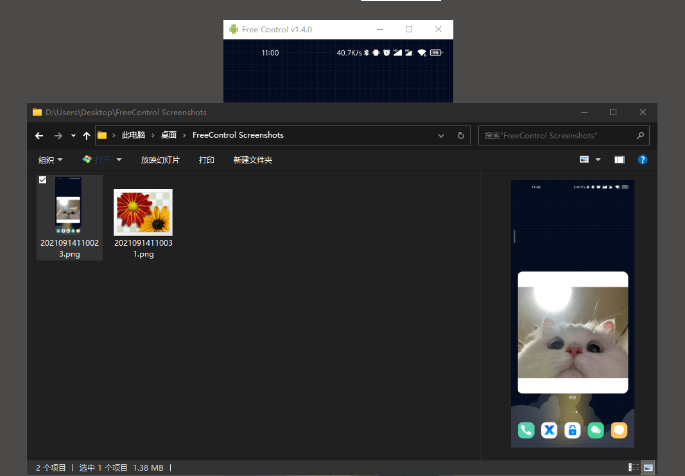Open File Explorer help icon
The height and width of the screenshot is (476, 685).
(643, 159)
